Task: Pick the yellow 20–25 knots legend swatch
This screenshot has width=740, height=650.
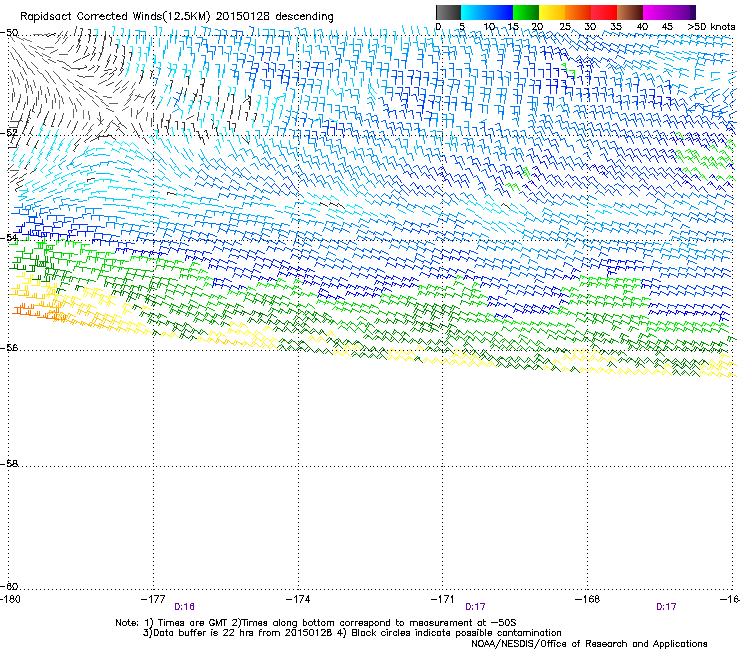Action: pos(552,12)
